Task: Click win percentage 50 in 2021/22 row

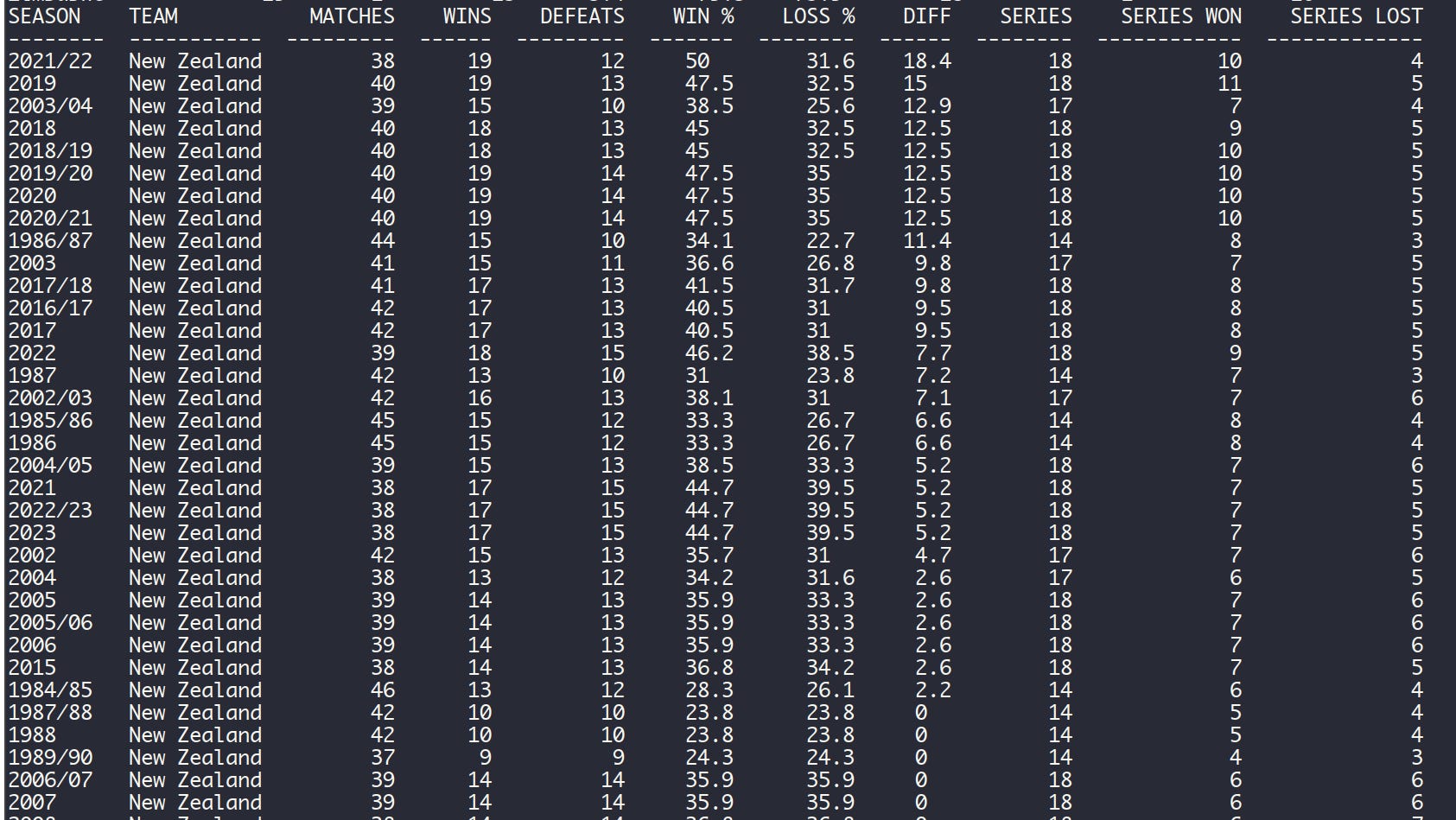Action: coord(697,61)
